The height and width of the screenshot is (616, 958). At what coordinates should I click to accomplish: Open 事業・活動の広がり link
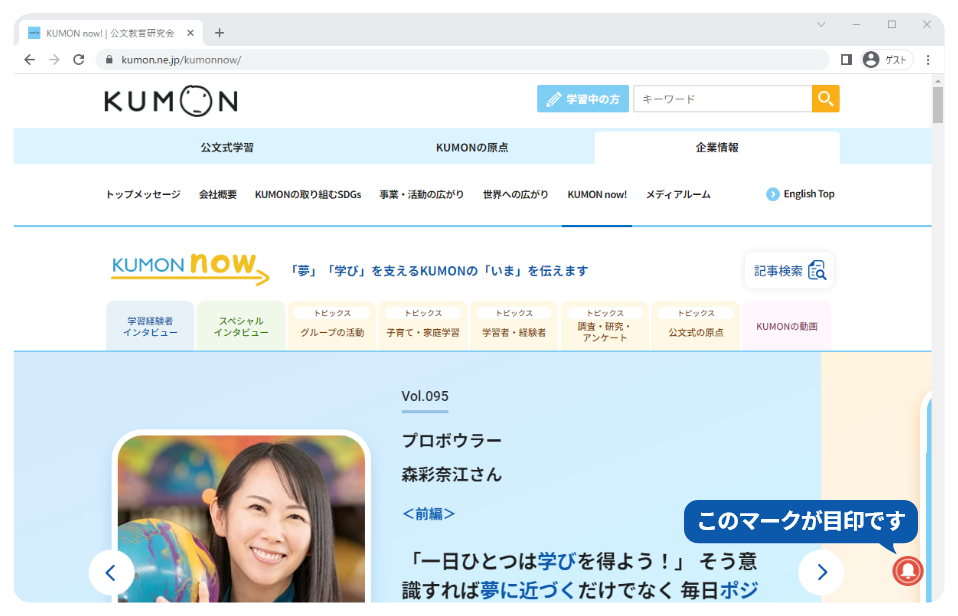(422, 194)
